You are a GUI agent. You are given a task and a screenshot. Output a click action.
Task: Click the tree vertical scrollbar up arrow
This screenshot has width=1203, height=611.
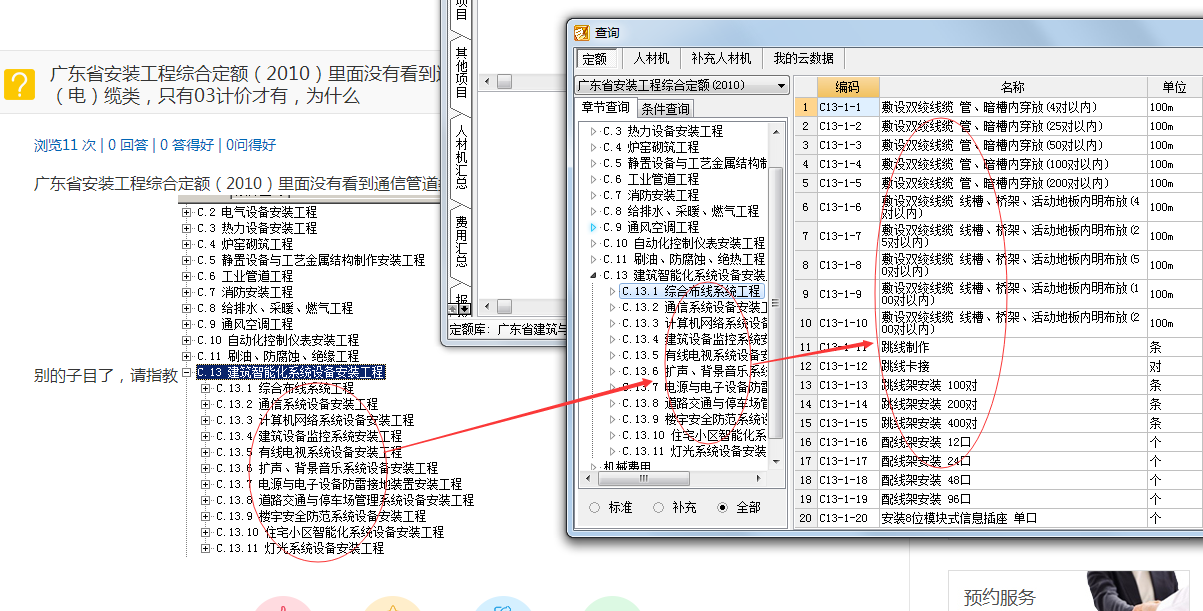tap(776, 130)
